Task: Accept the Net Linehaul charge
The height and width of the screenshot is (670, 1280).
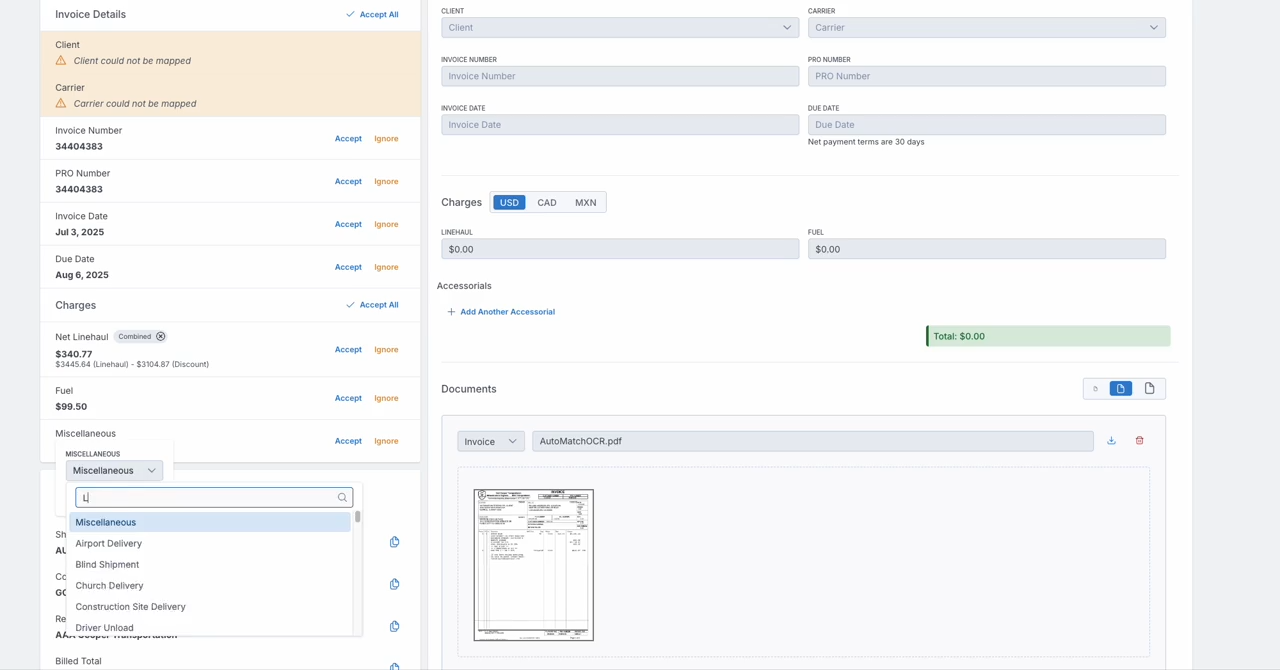Action: point(348,350)
